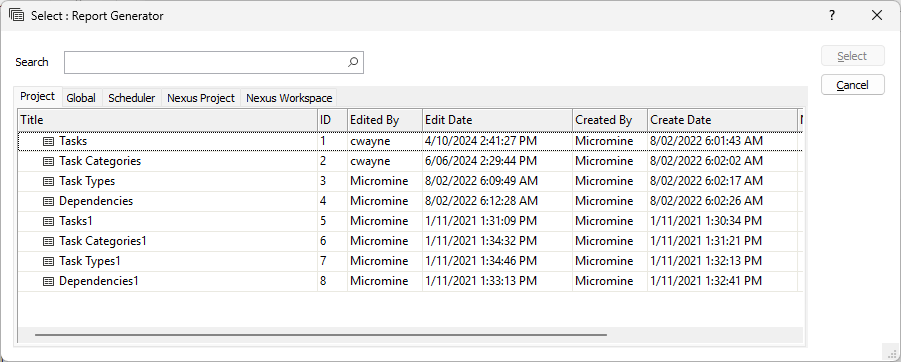Sort list by Title column header
The height and width of the screenshot is (362, 901).
[168, 120]
